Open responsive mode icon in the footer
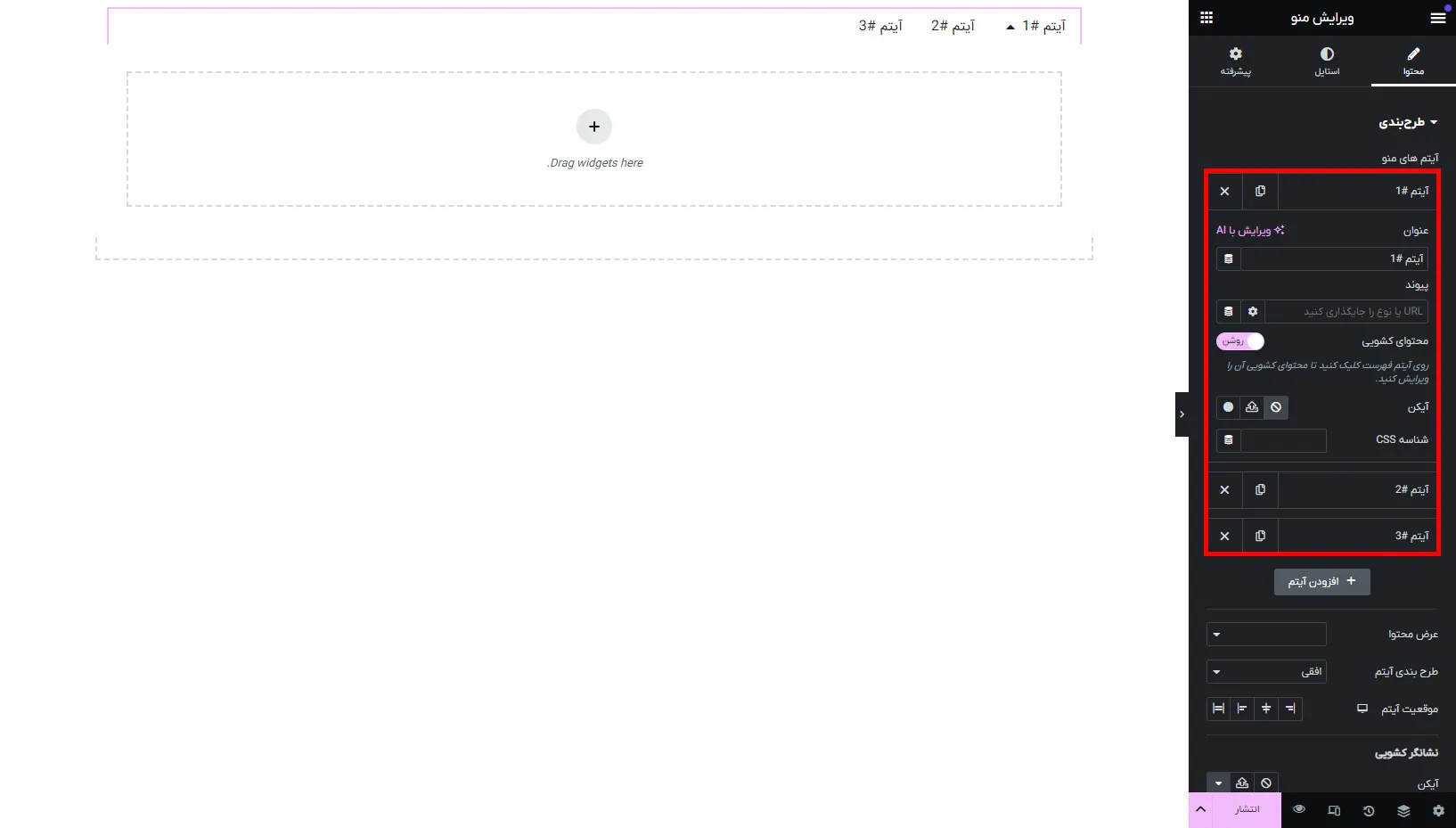This screenshot has height=828, width=1456. coord(1334,810)
